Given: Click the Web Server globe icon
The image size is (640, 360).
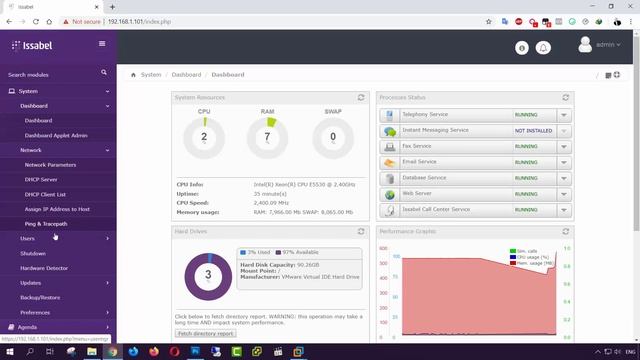Looking at the screenshot, I should [x=389, y=194].
